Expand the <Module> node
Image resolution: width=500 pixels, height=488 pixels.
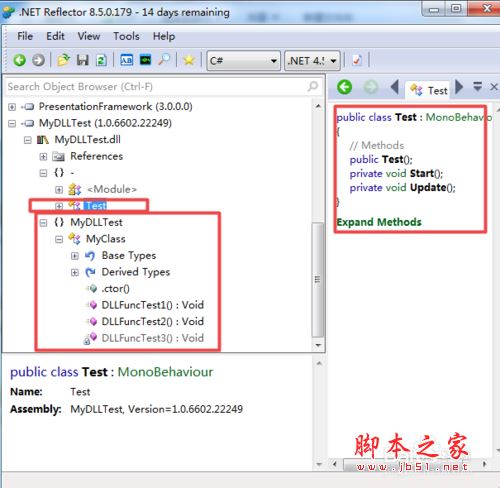pos(59,190)
